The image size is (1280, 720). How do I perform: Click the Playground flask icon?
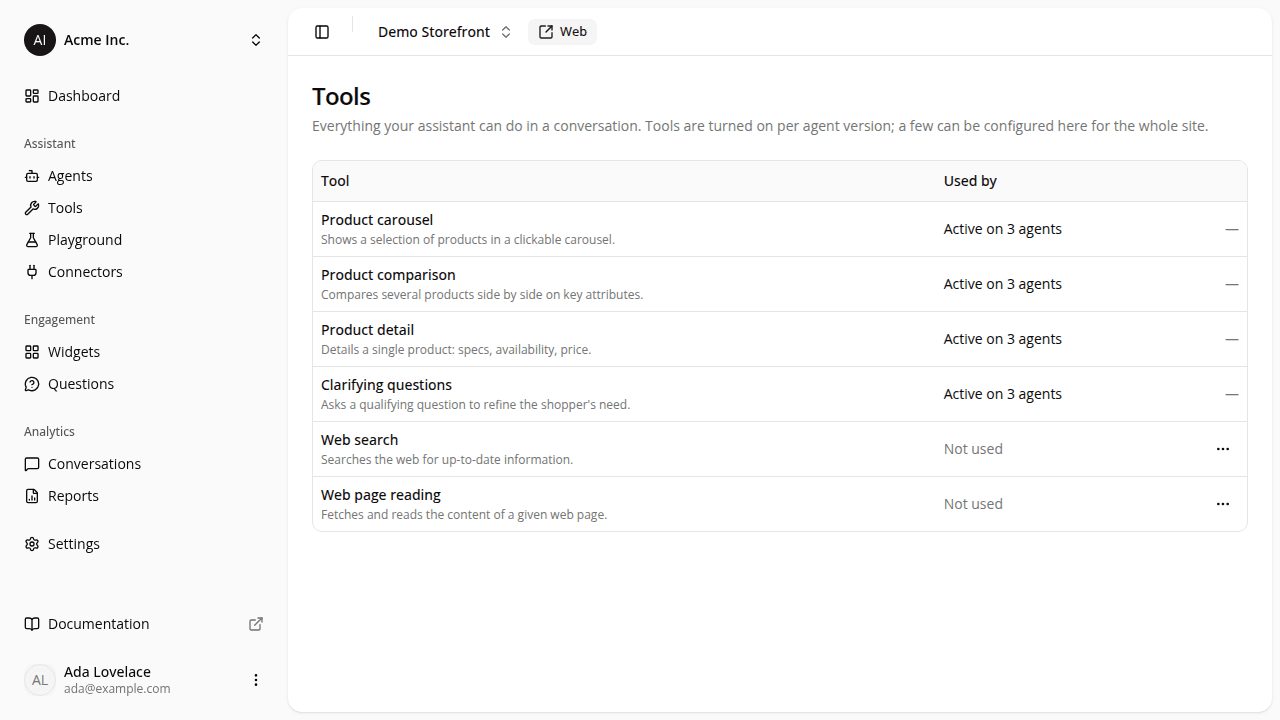[x=32, y=240]
